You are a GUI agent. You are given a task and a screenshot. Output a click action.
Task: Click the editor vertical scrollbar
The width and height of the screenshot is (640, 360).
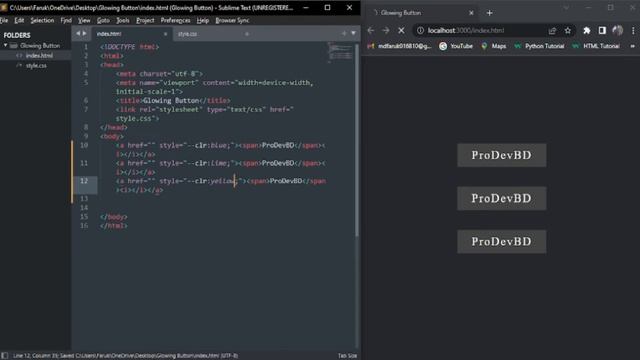click(x=357, y=139)
